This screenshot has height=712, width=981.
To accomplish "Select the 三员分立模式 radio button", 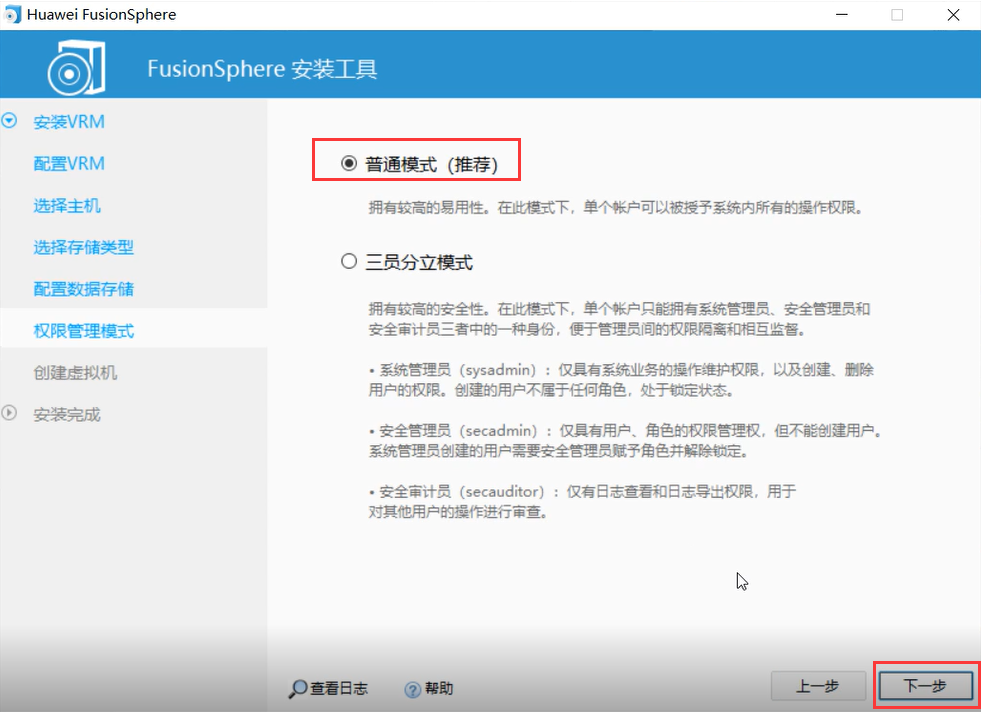I will (348, 261).
